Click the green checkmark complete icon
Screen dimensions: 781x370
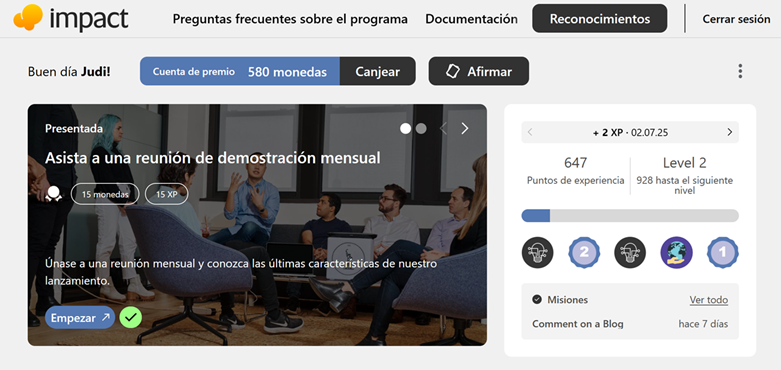[x=130, y=317]
